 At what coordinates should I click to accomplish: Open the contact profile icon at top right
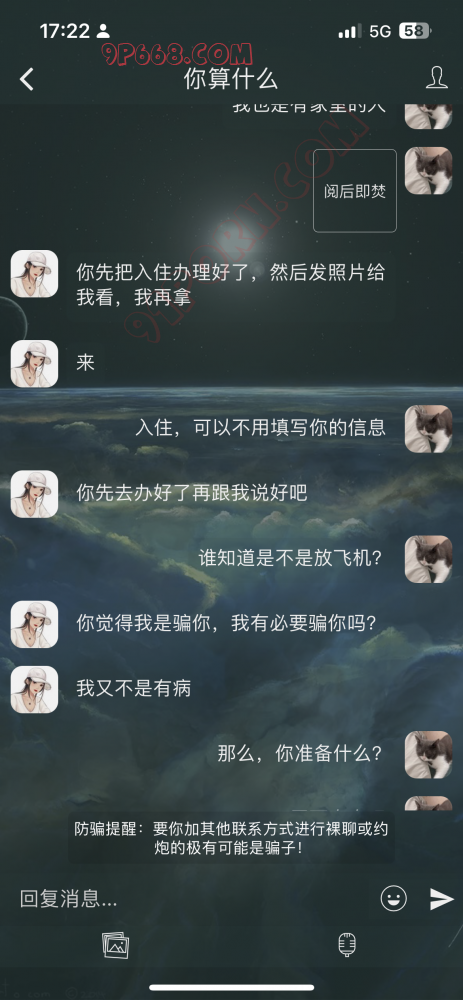click(x=437, y=78)
